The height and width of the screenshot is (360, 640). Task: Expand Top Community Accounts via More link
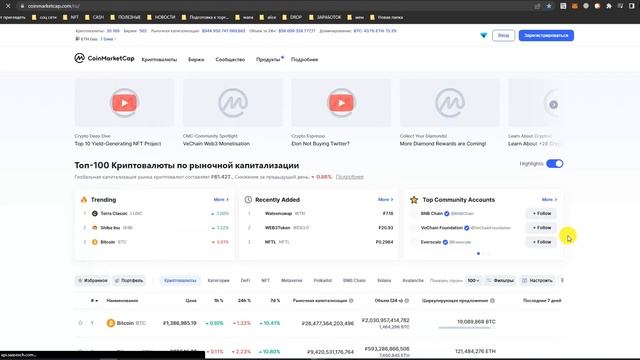[x=549, y=200]
